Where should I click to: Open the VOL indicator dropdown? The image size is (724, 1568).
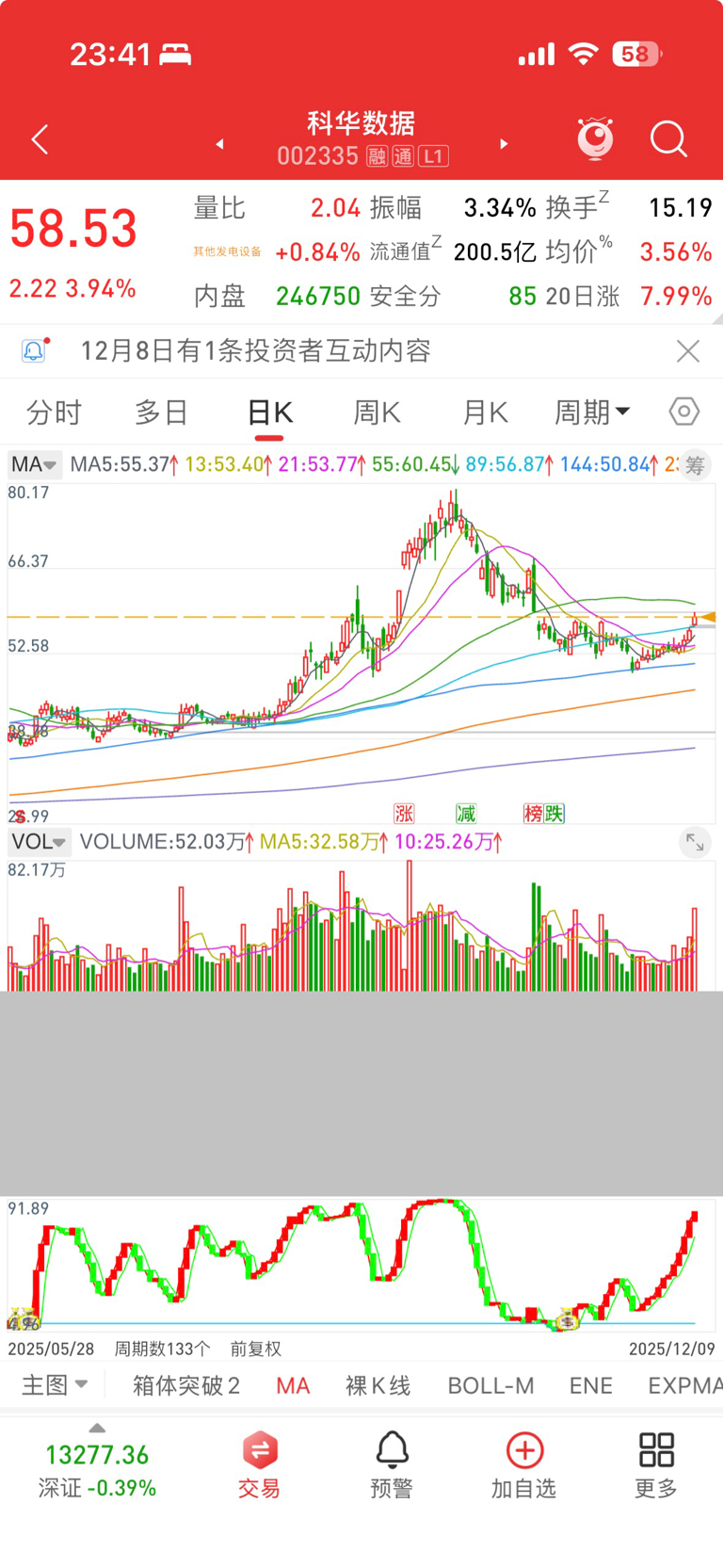point(39,842)
